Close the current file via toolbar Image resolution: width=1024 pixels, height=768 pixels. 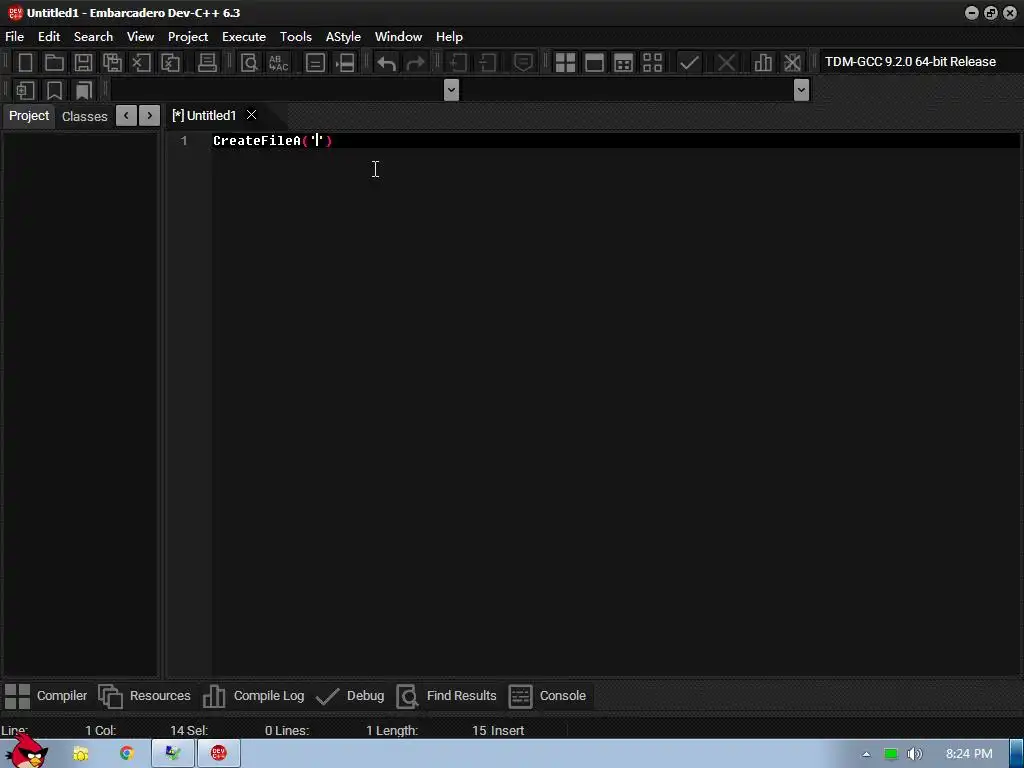[x=141, y=63]
